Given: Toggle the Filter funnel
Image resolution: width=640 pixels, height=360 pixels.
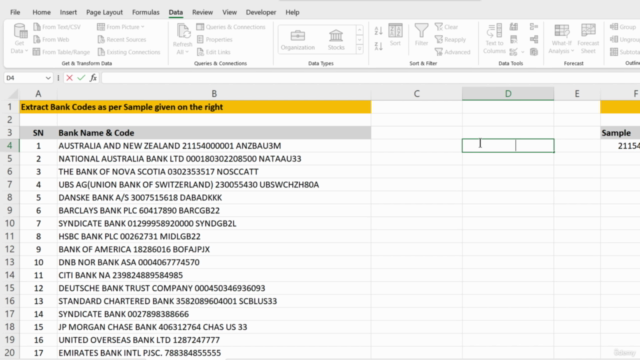Looking at the screenshot, I should [x=421, y=35].
